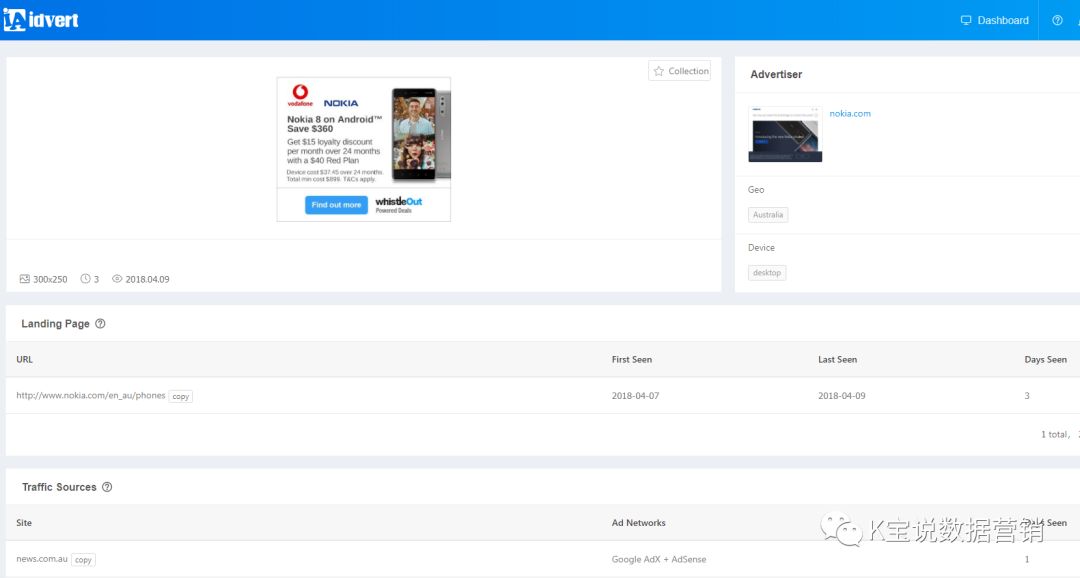The height and width of the screenshot is (578, 1080).
Task: Click the nokia.com site thumbnail
Action: [785, 134]
